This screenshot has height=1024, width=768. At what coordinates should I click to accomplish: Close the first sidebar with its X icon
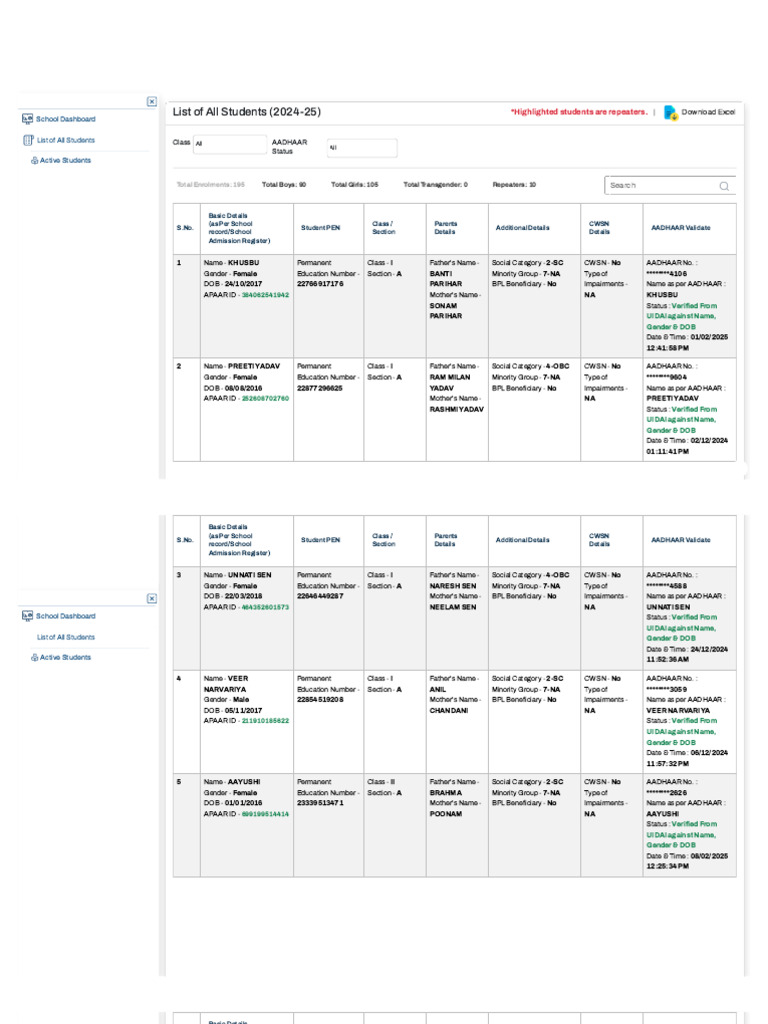tap(151, 101)
